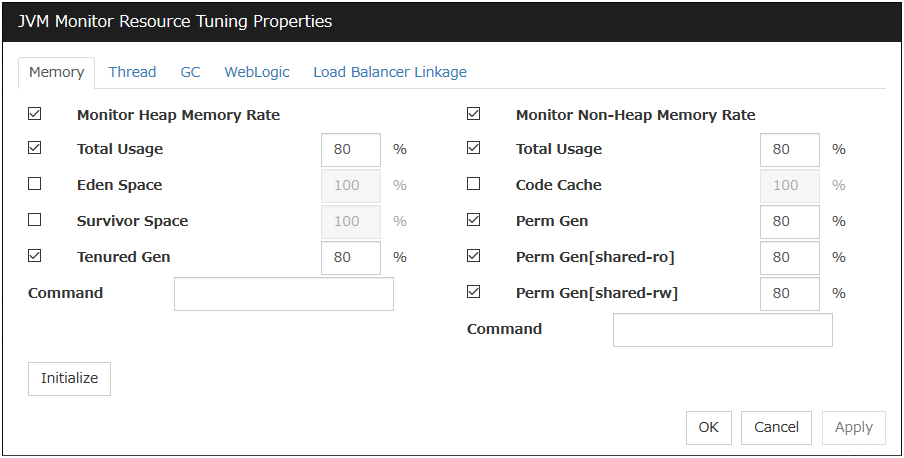The image size is (904, 458).
Task: Toggle the Perm Gen[shared-rw] checkbox
Action: click(474, 292)
